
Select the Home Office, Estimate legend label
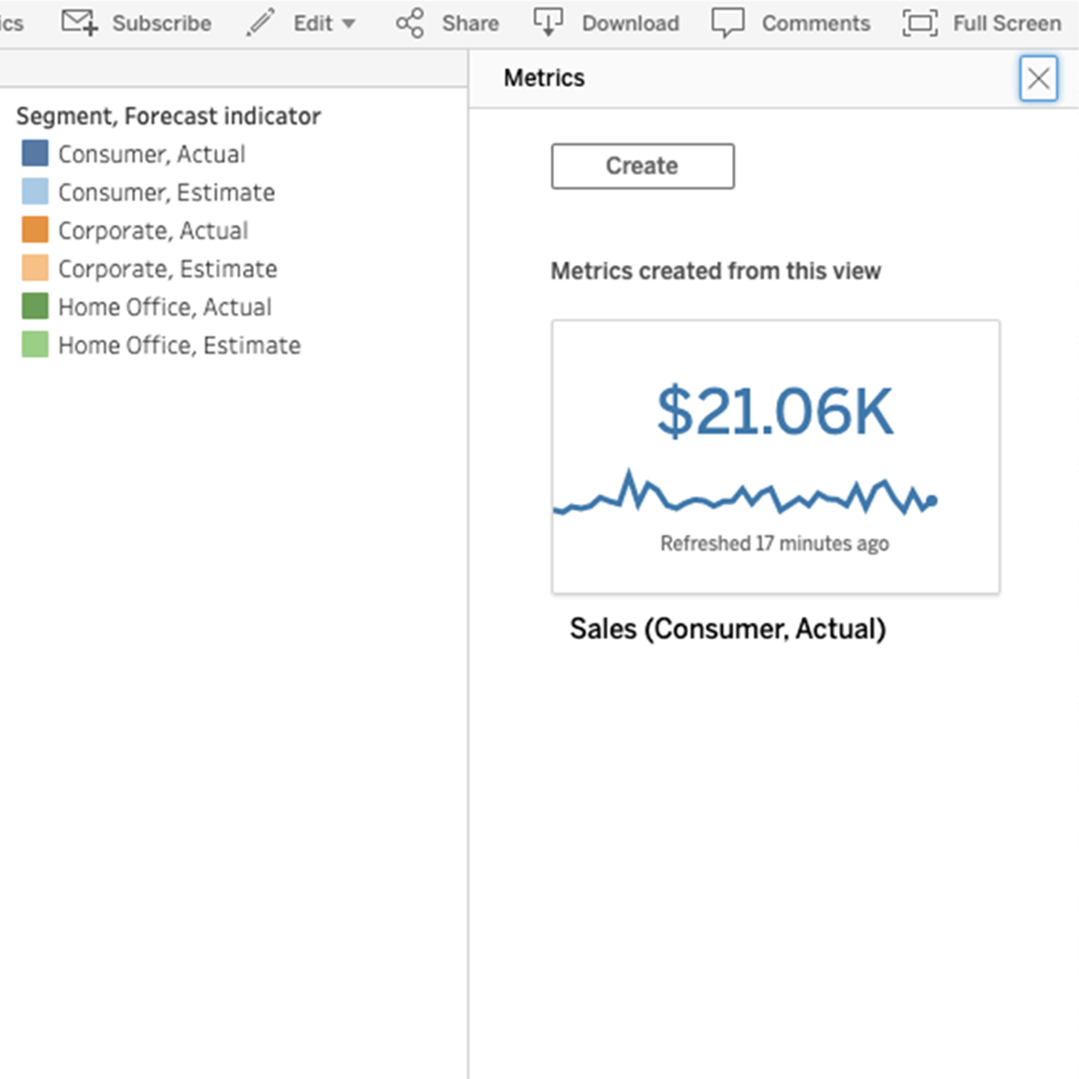(179, 345)
